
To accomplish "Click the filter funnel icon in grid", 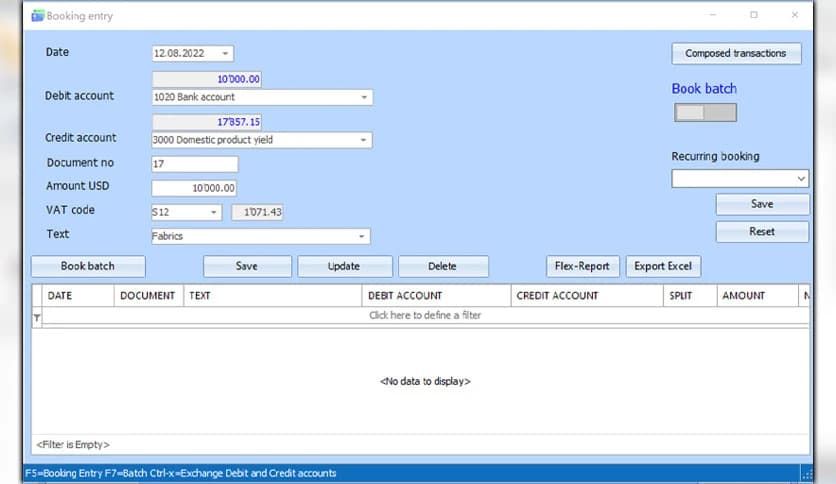I will click(37, 318).
